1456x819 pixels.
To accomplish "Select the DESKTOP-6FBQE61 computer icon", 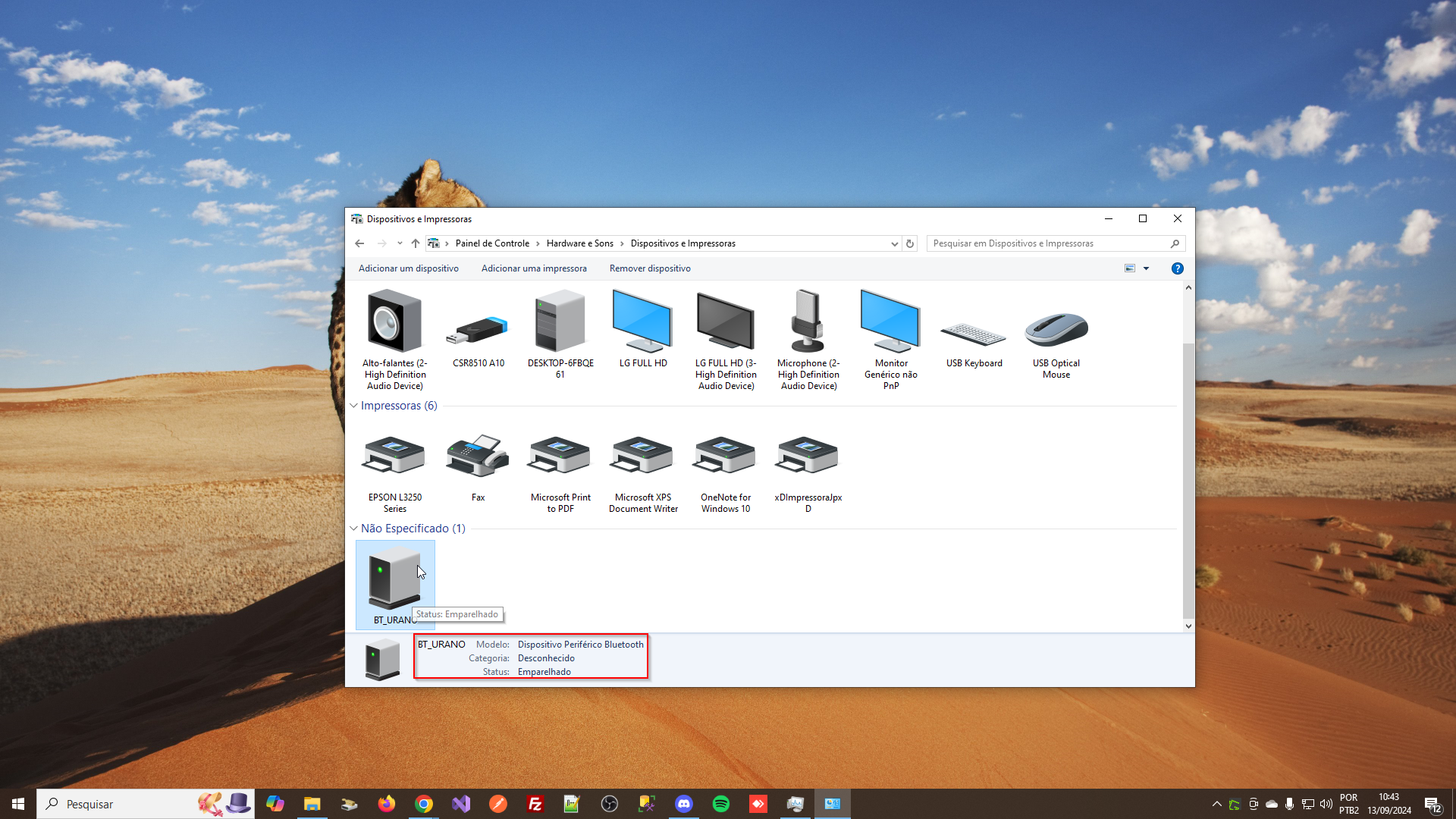I will pos(560,322).
